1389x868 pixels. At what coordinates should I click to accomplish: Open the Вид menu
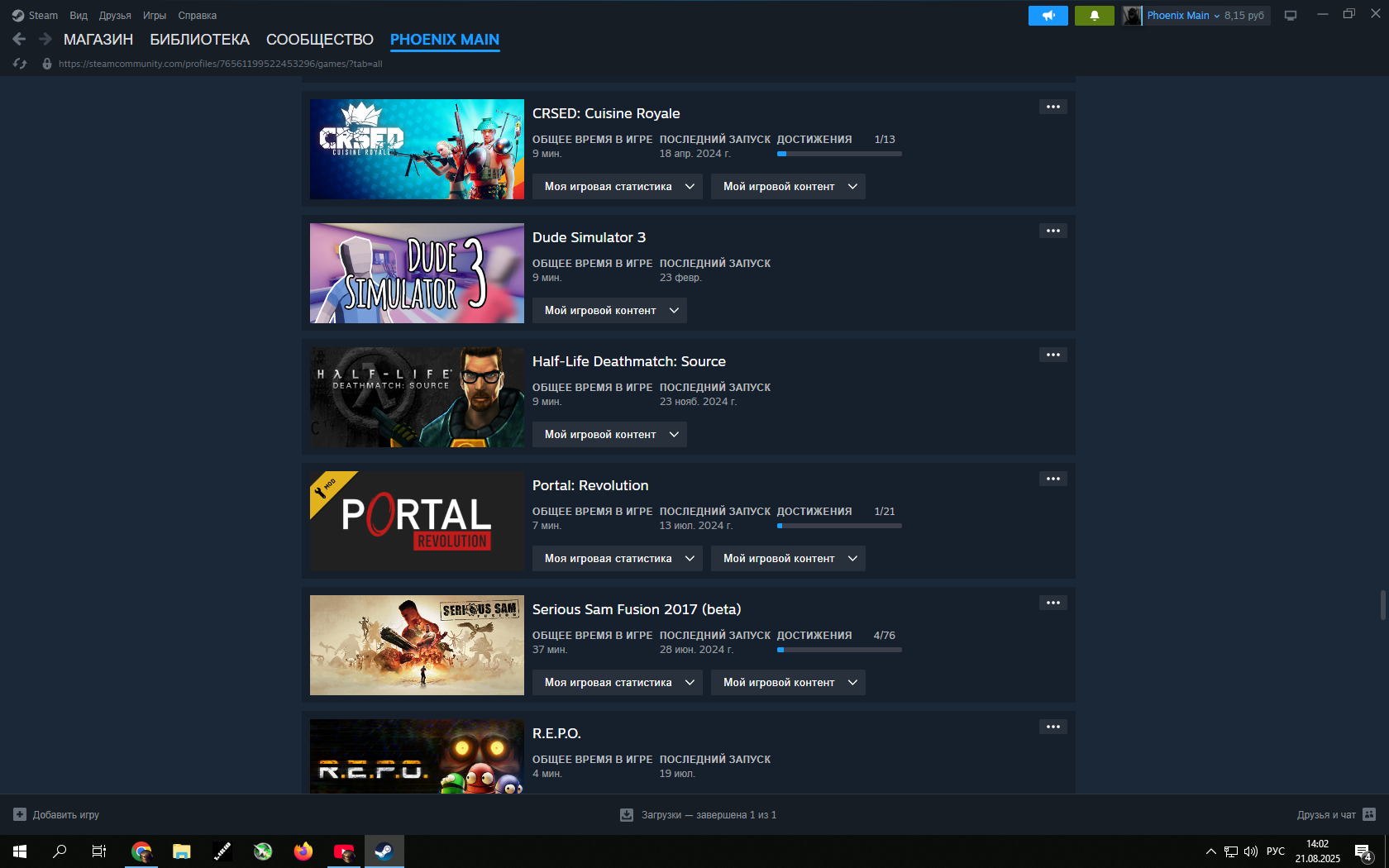[x=79, y=16]
